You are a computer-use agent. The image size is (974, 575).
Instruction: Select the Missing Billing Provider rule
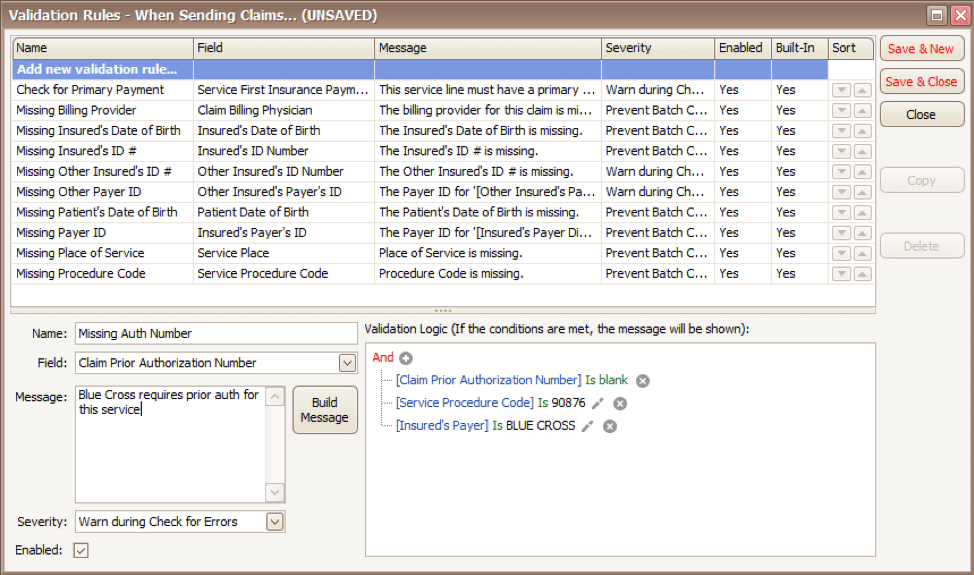420,111
